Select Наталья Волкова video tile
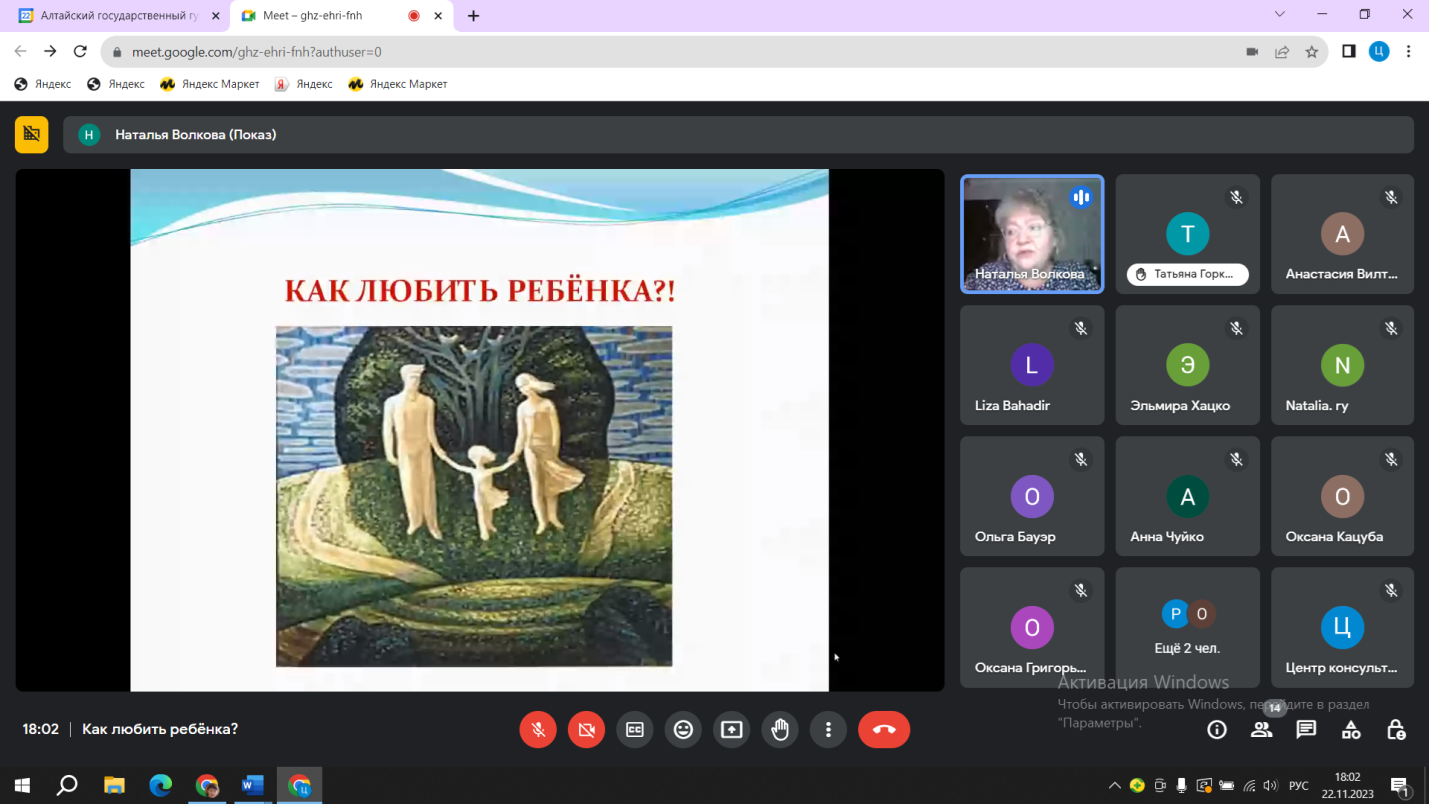 pos(1032,234)
